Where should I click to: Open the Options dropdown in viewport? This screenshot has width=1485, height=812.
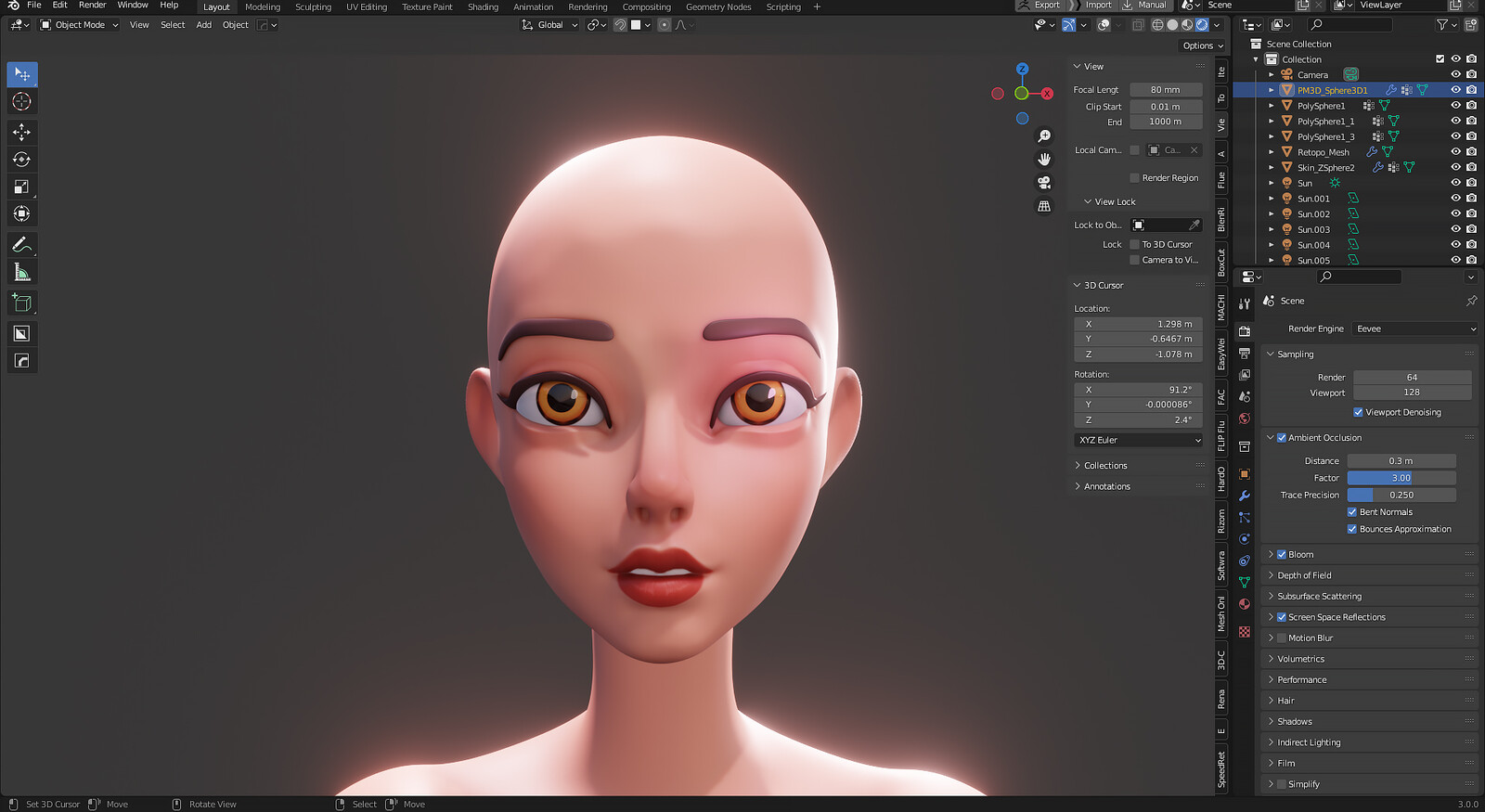[1203, 45]
